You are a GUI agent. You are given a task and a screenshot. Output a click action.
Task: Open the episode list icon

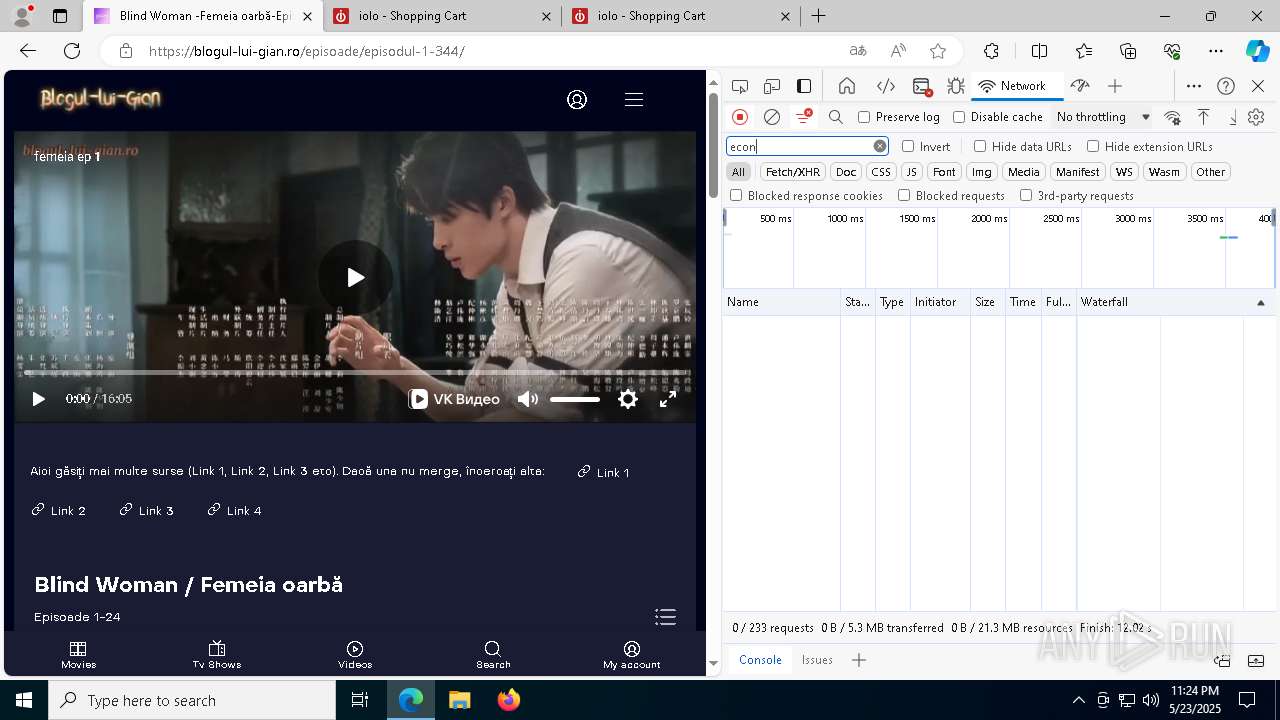[x=665, y=617]
